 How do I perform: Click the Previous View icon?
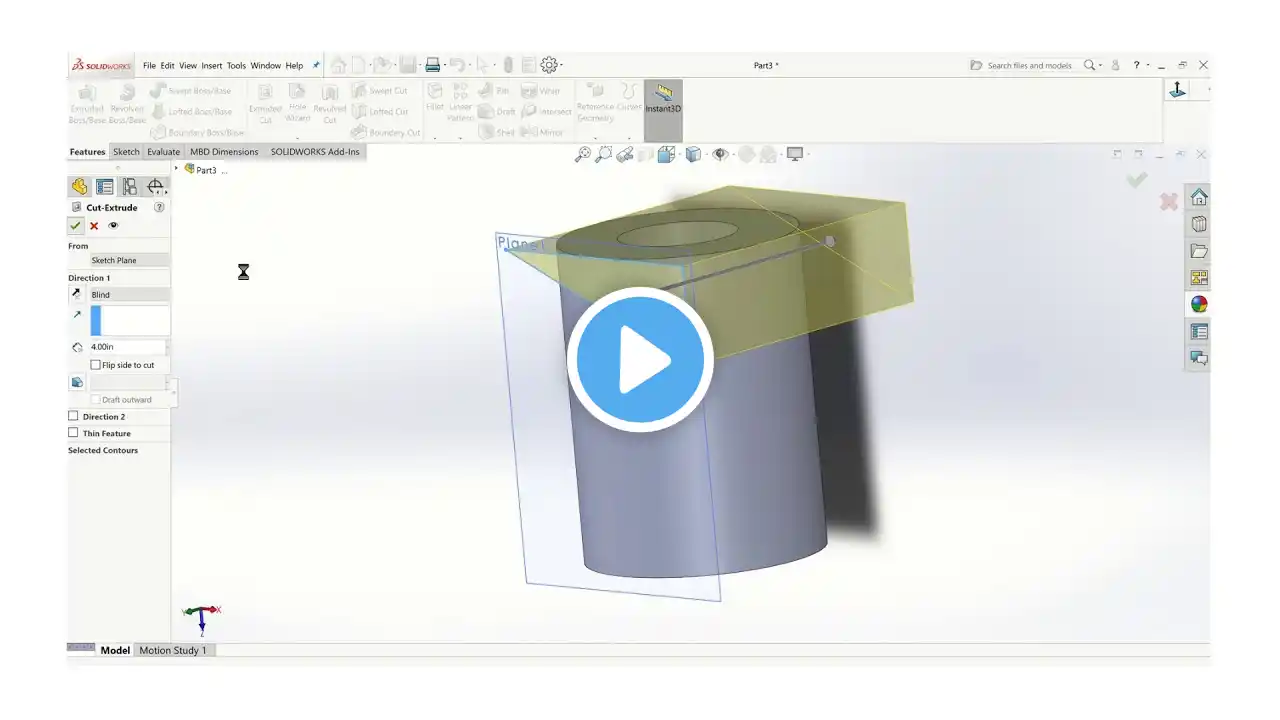(x=624, y=154)
